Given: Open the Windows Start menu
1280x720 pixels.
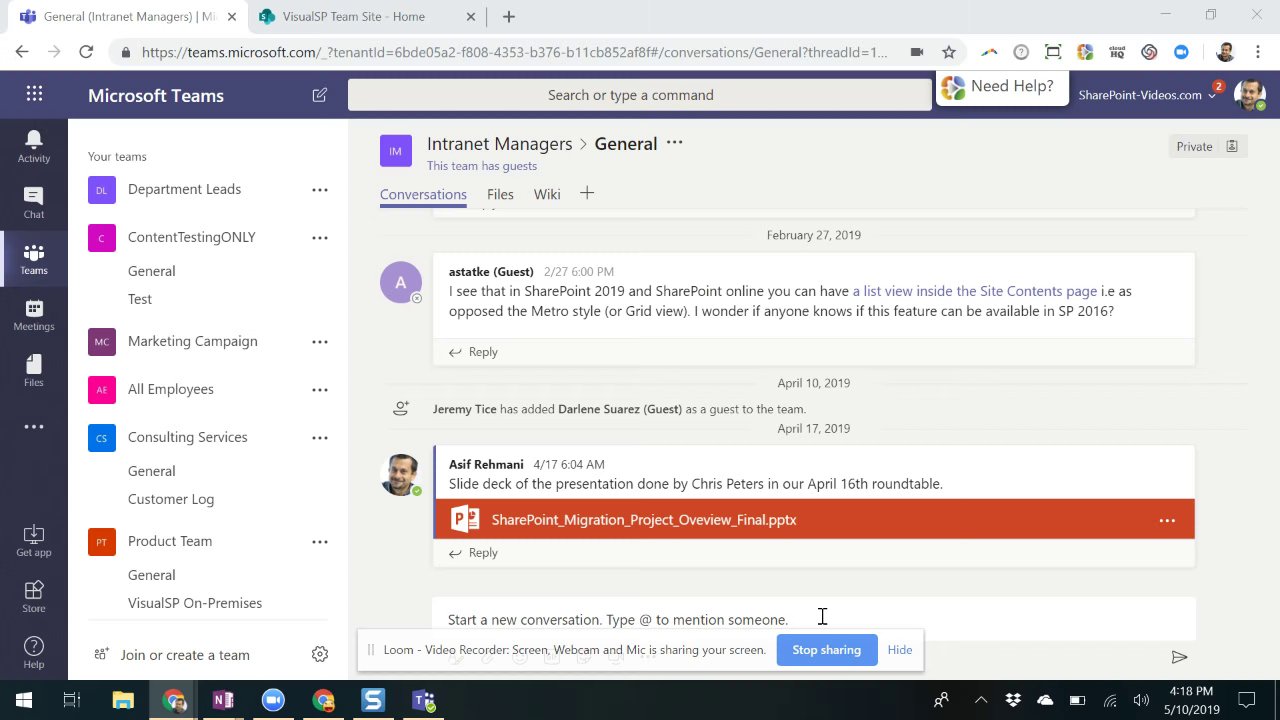Looking at the screenshot, I should click(x=23, y=700).
